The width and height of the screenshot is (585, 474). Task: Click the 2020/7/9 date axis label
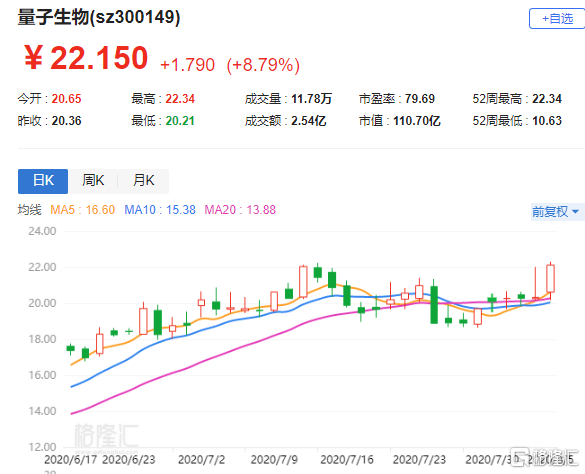click(274, 460)
